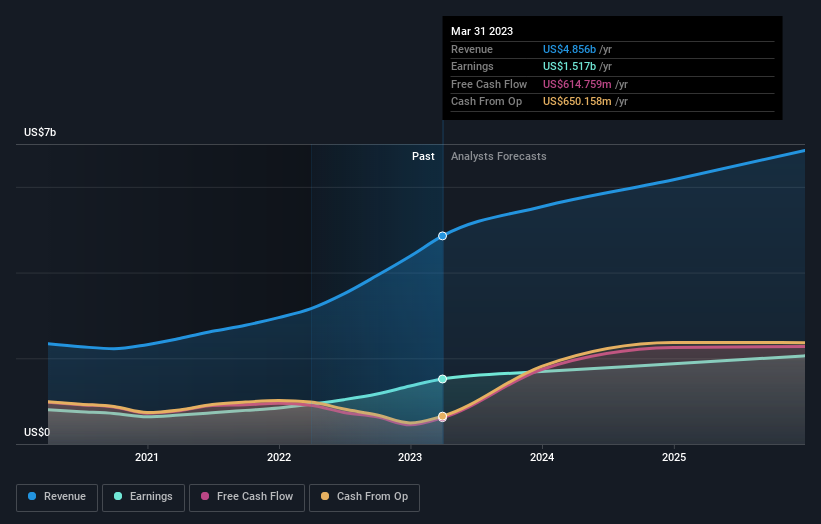Select the Cash From Op data point marker
The width and height of the screenshot is (821, 524).
442,417
